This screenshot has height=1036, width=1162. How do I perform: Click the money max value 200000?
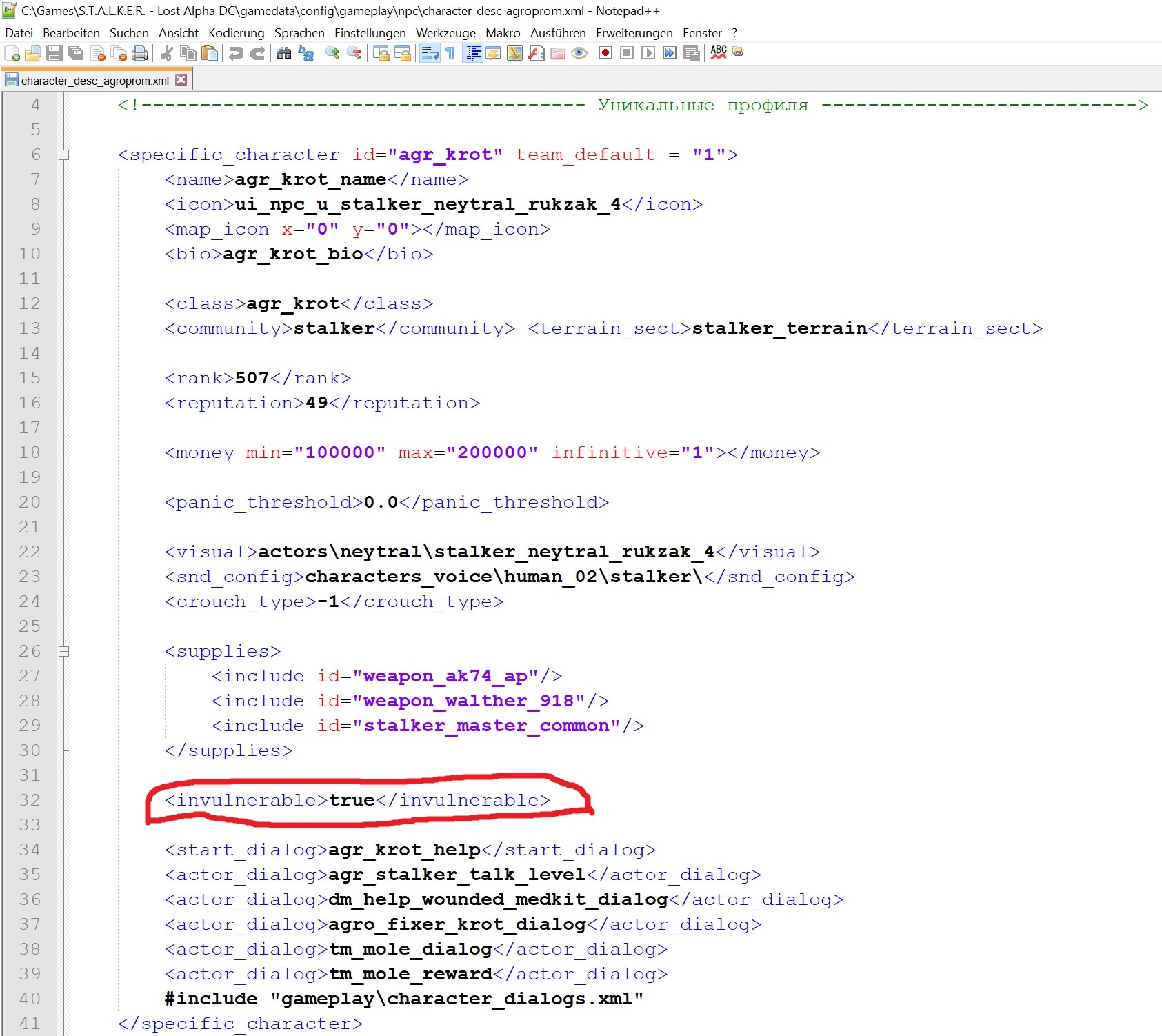(x=492, y=452)
